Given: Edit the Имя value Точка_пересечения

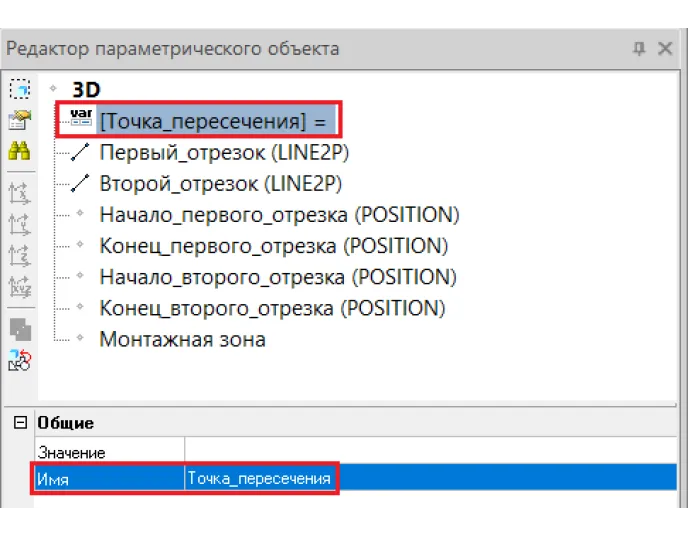Looking at the screenshot, I should click(259, 478).
